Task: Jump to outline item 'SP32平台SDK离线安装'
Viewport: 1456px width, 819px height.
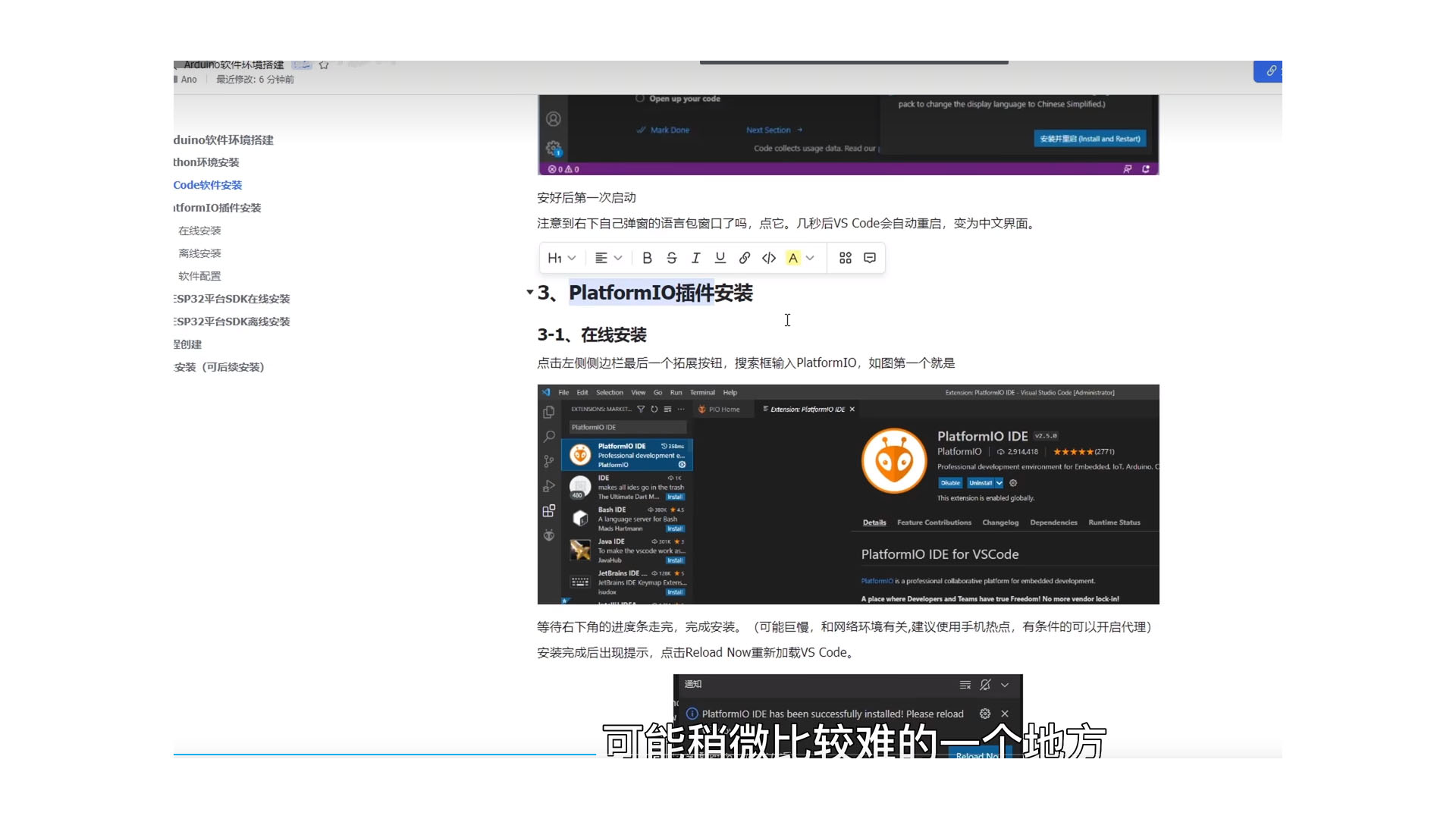Action: coord(231,322)
